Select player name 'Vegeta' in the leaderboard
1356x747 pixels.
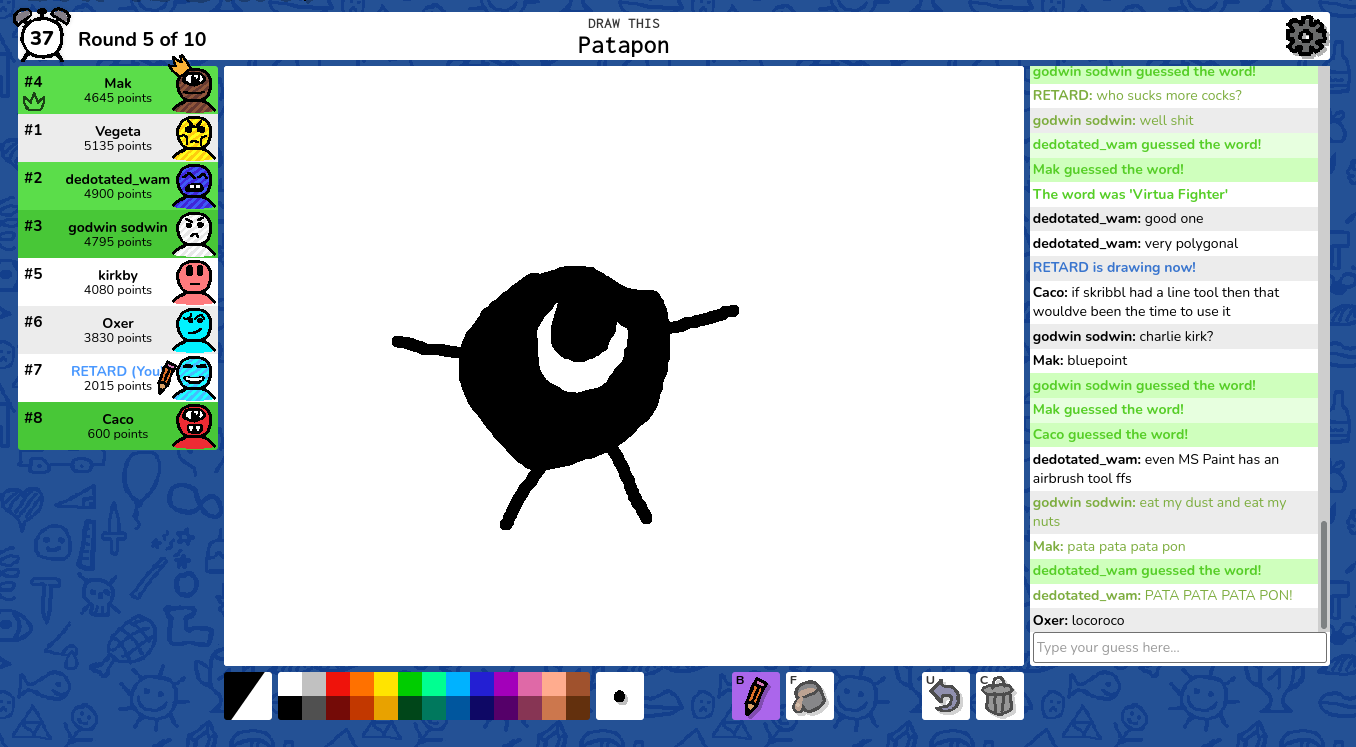click(x=118, y=131)
